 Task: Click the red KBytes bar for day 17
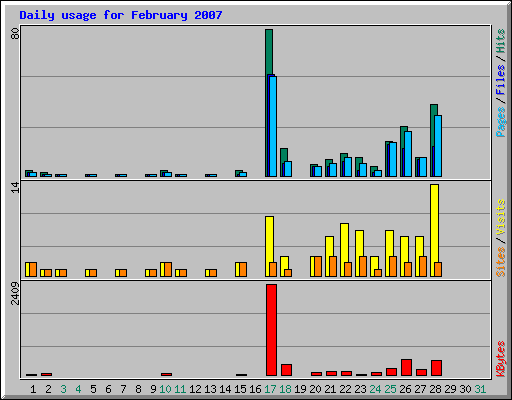click(x=271, y=330)
